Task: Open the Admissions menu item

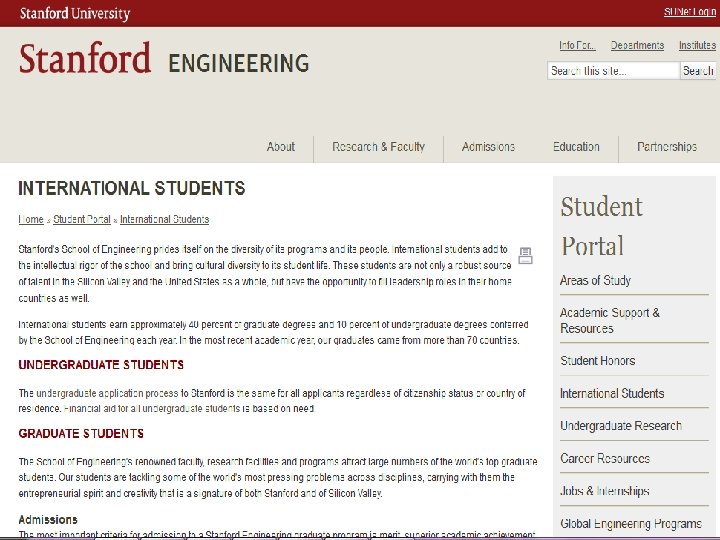Action: 488,147
